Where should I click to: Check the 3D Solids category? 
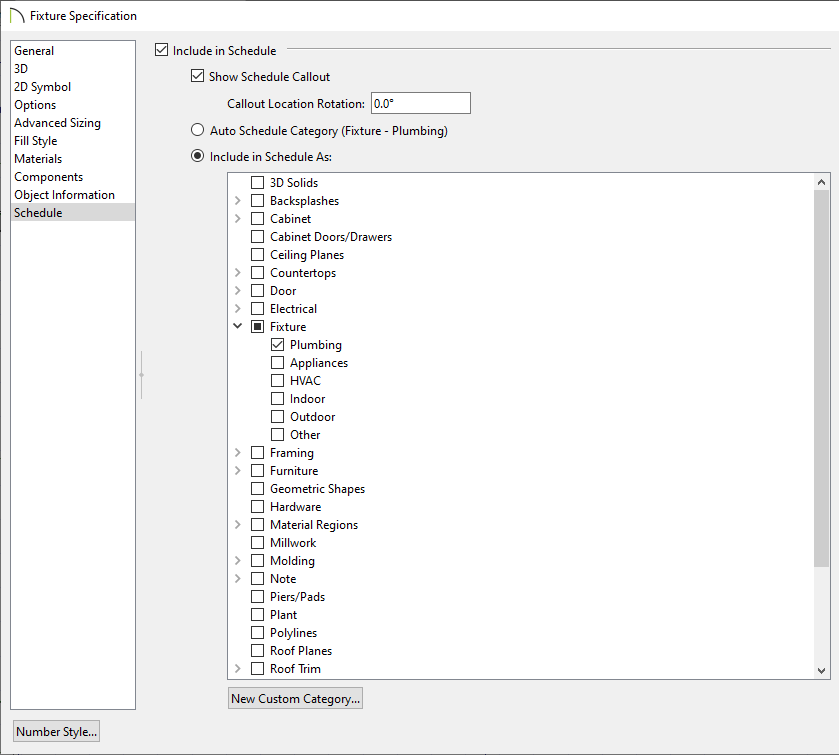pyautogui.click(x=257, y=182)
